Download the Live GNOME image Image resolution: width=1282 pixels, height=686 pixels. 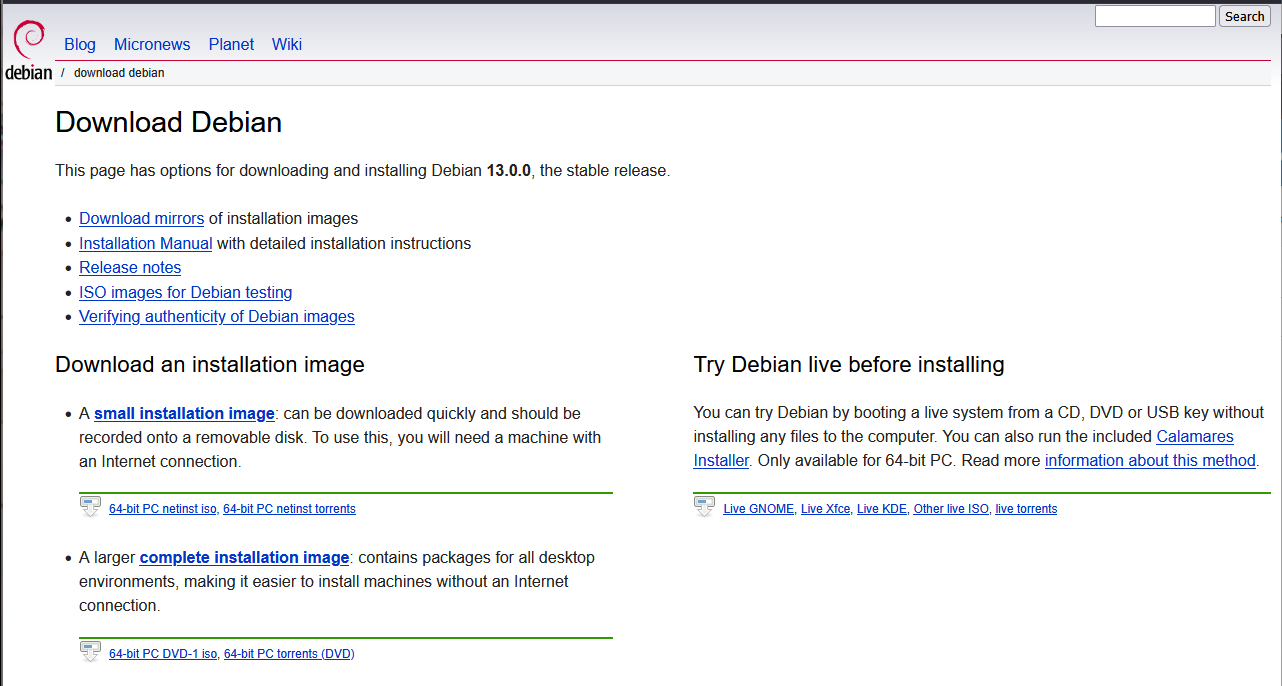click(x=759, y=509)
